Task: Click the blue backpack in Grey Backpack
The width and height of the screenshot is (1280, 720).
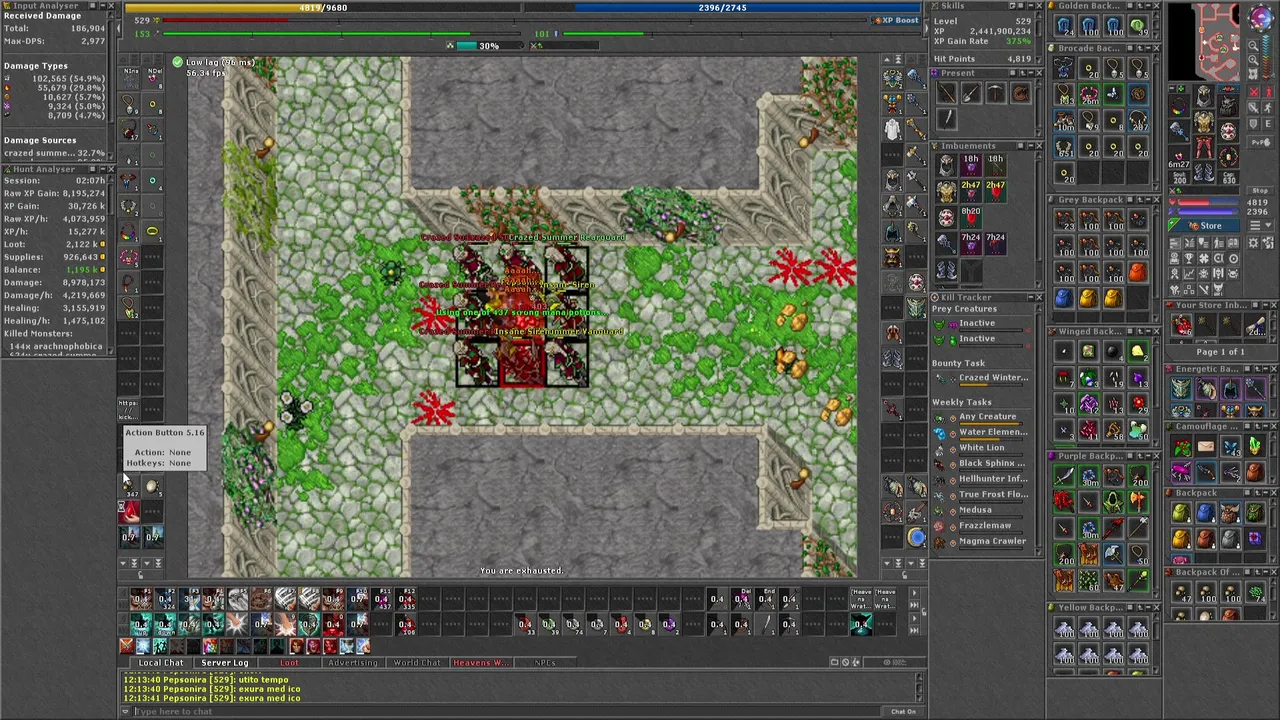Action: [x=1064, y=298]
